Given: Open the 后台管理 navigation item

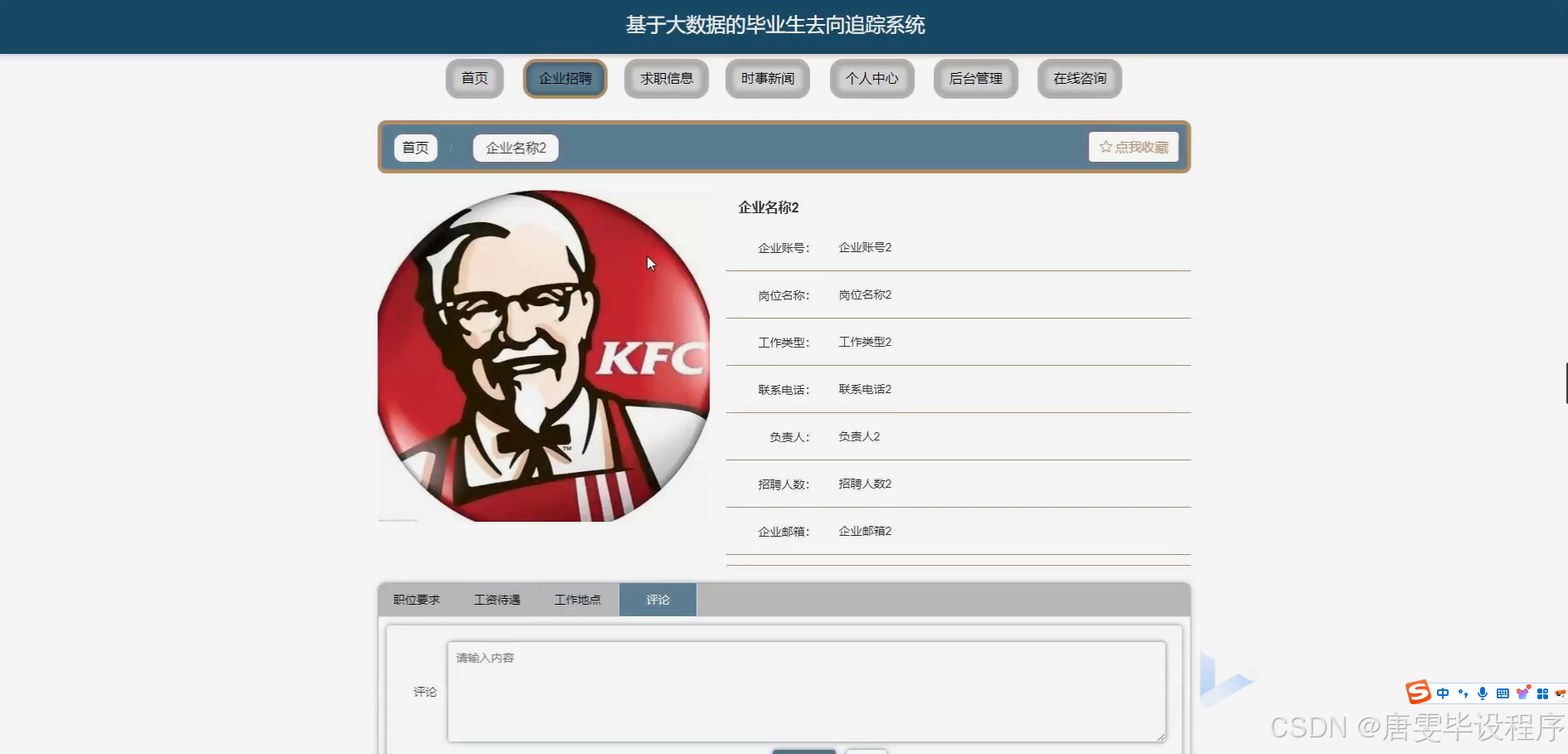Looking at the screenshot, I should pos(975,79).
